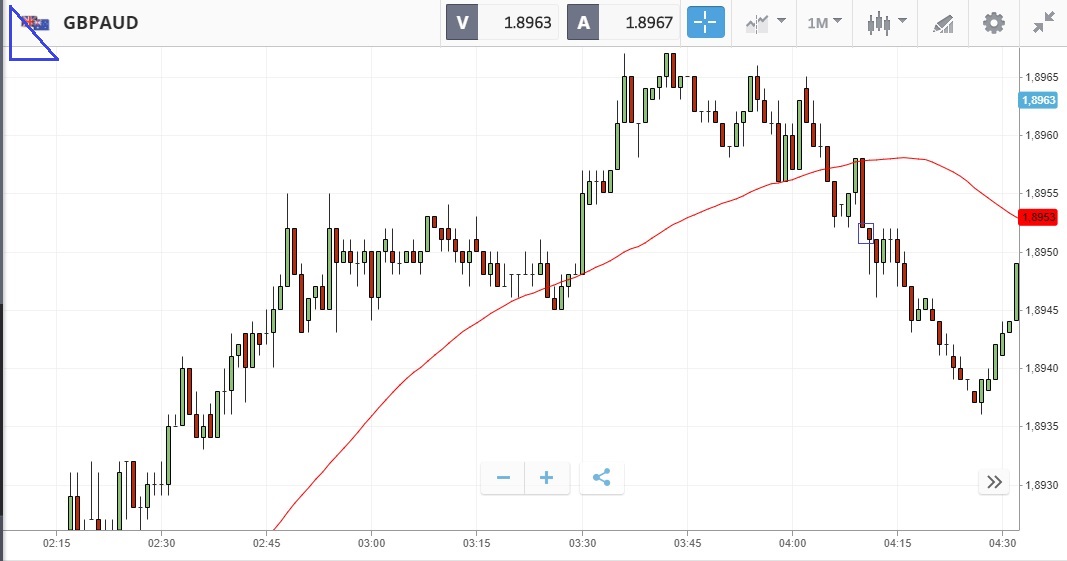The height and width of the screenshot is (561, 1067).
Task: Zoom in the chart with plus button
Action: pyautogui.click(x=547, y=478)
